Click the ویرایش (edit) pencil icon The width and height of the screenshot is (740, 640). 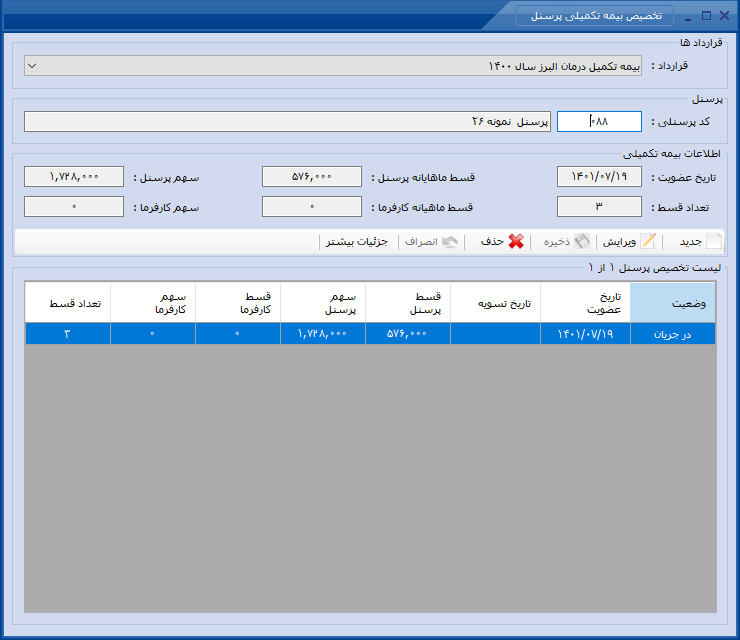(648, 241)
